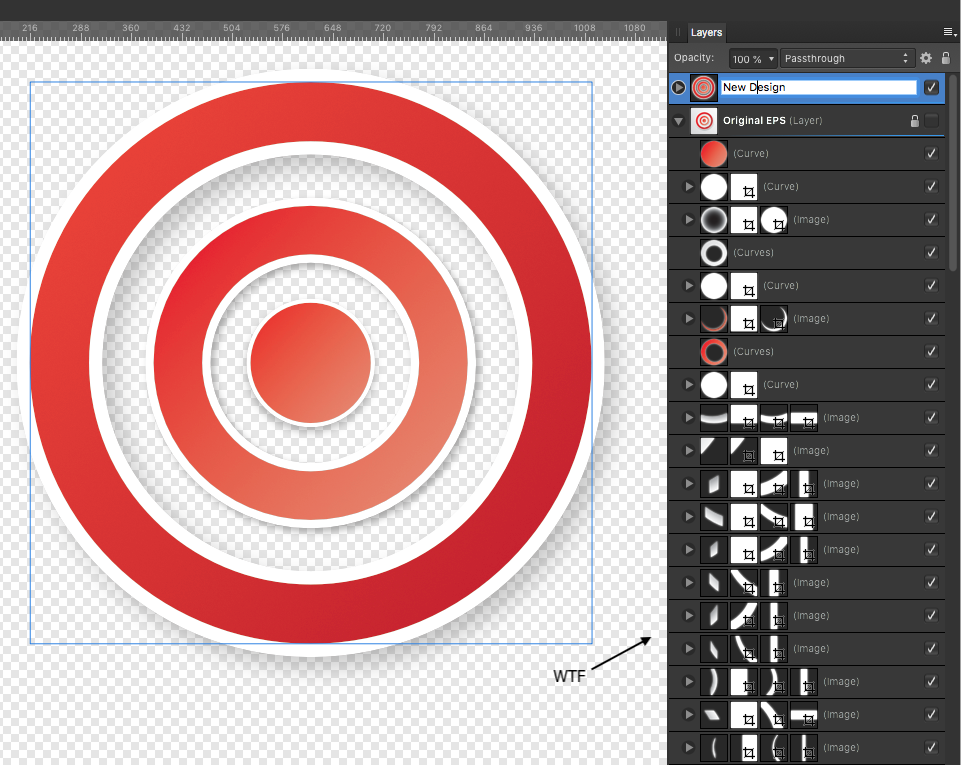Select the red ring (Curves) thumbnail
The height and width of the screenshot is (765, 961).
pyautogui.click(x=713, y=352)
